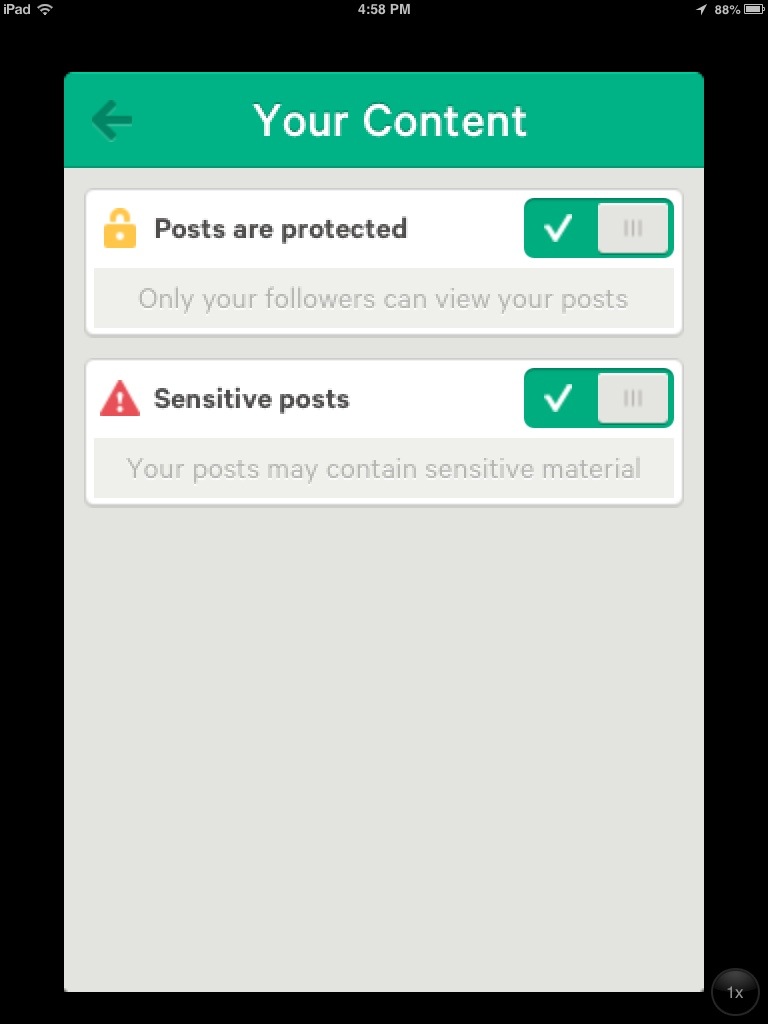The image size is (768, 1024).
Task: Click the 1x scale button
Action: coord(735,993)
